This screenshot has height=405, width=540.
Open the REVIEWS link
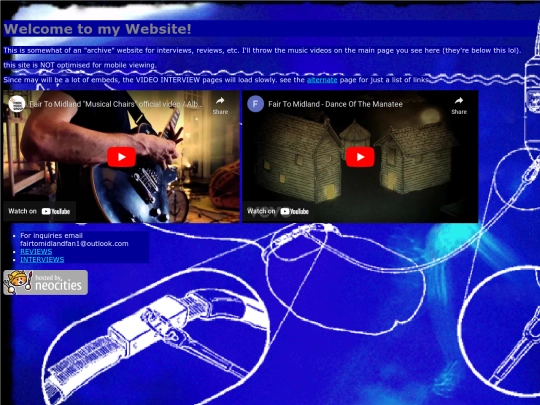point(36,251)
